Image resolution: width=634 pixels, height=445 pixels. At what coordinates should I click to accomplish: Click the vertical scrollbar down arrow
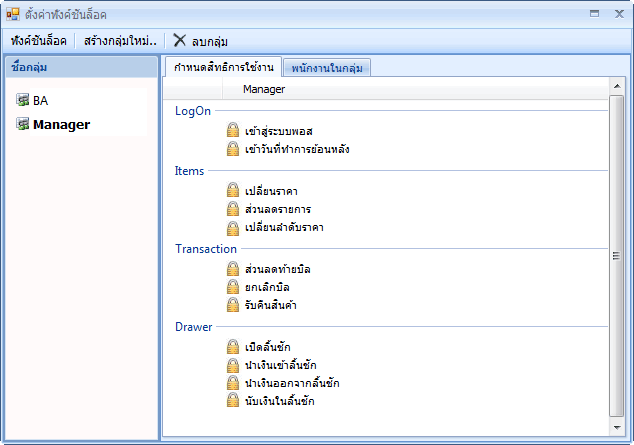tap(617, 426)
